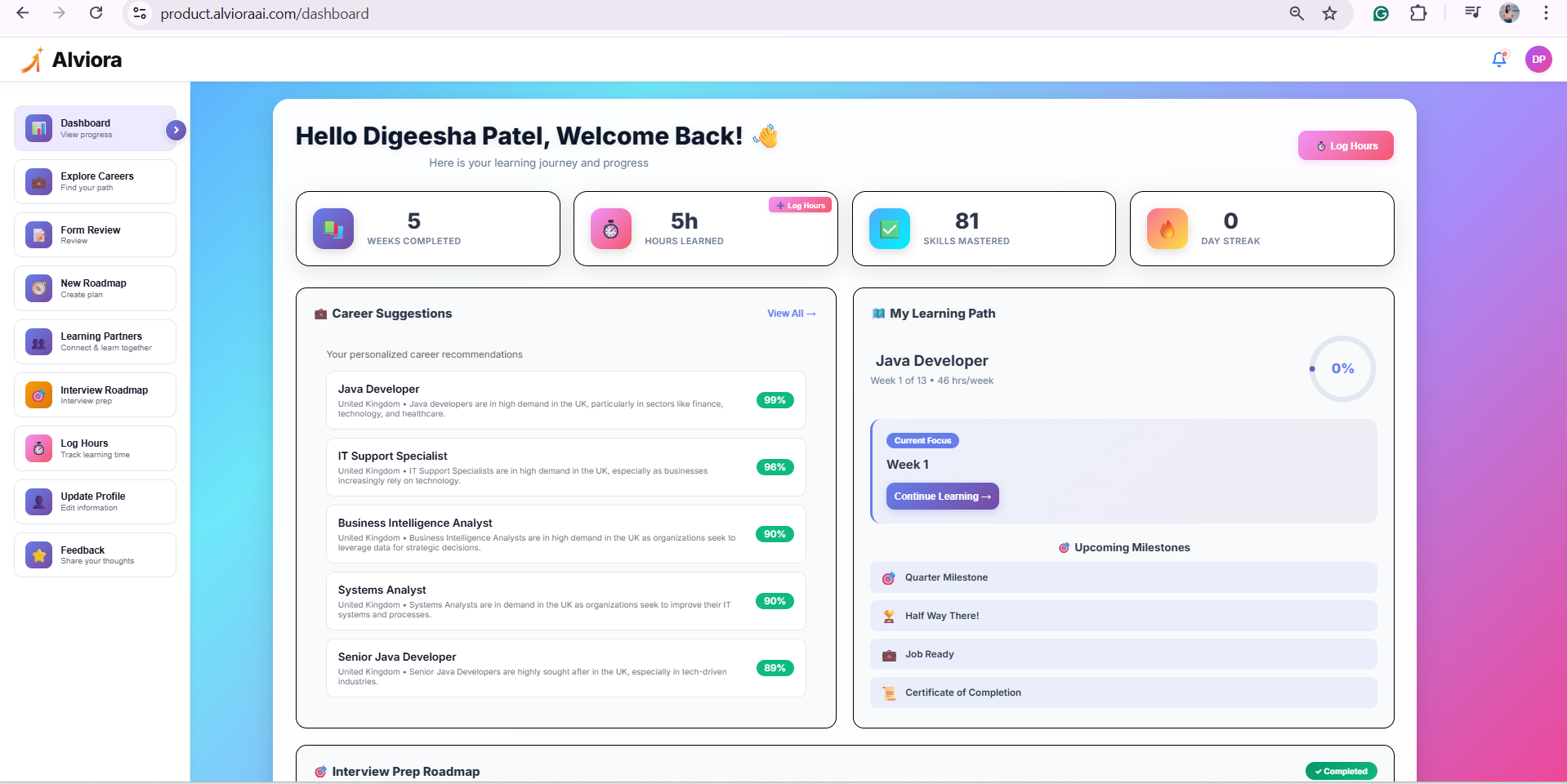Screen dimensions: 1567x784
Task: Select the Half Way There! milestone
Action: click(x=1123, y=616)
